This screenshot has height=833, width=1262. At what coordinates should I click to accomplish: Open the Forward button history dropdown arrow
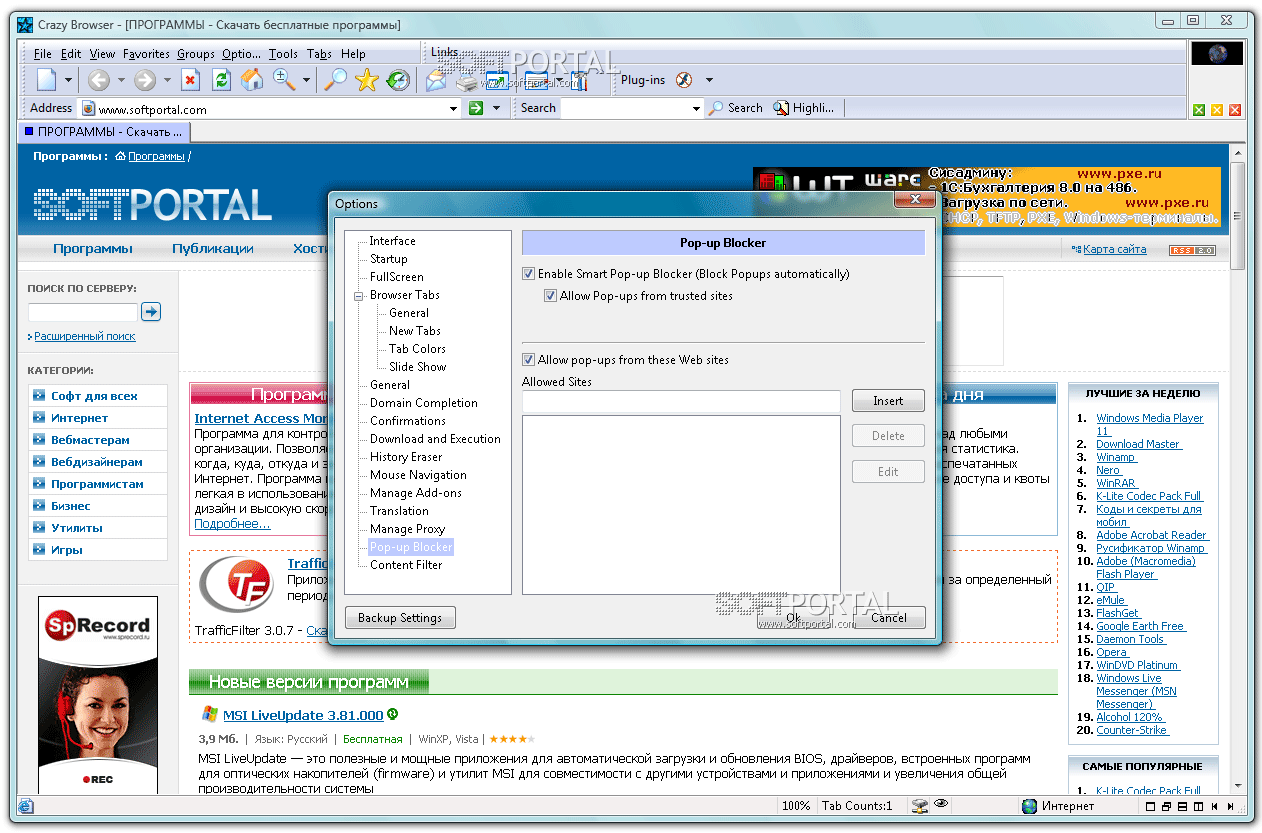[168, 80]
